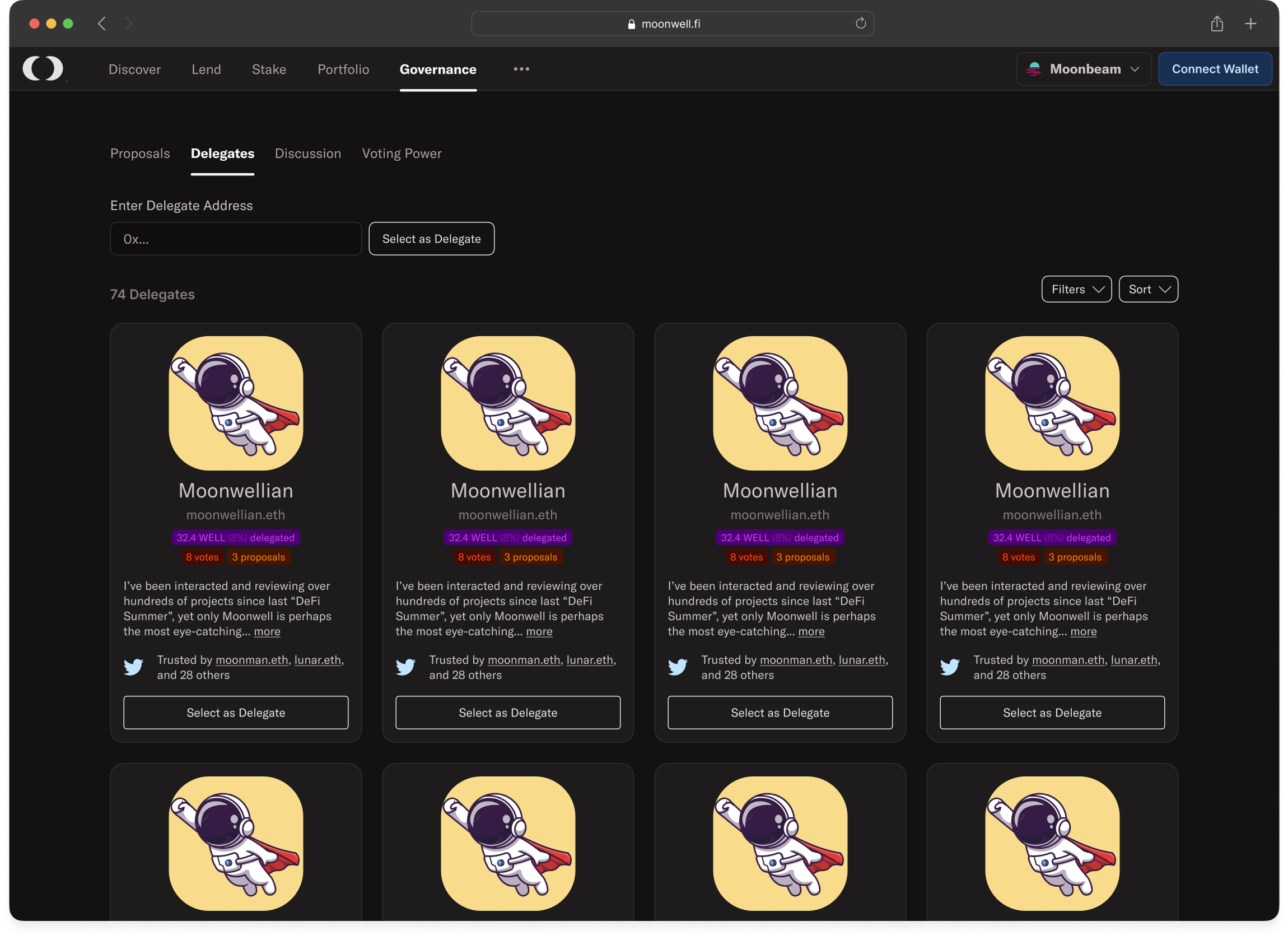
Task: Expand the Sort dropdown
Action: 1148,289
